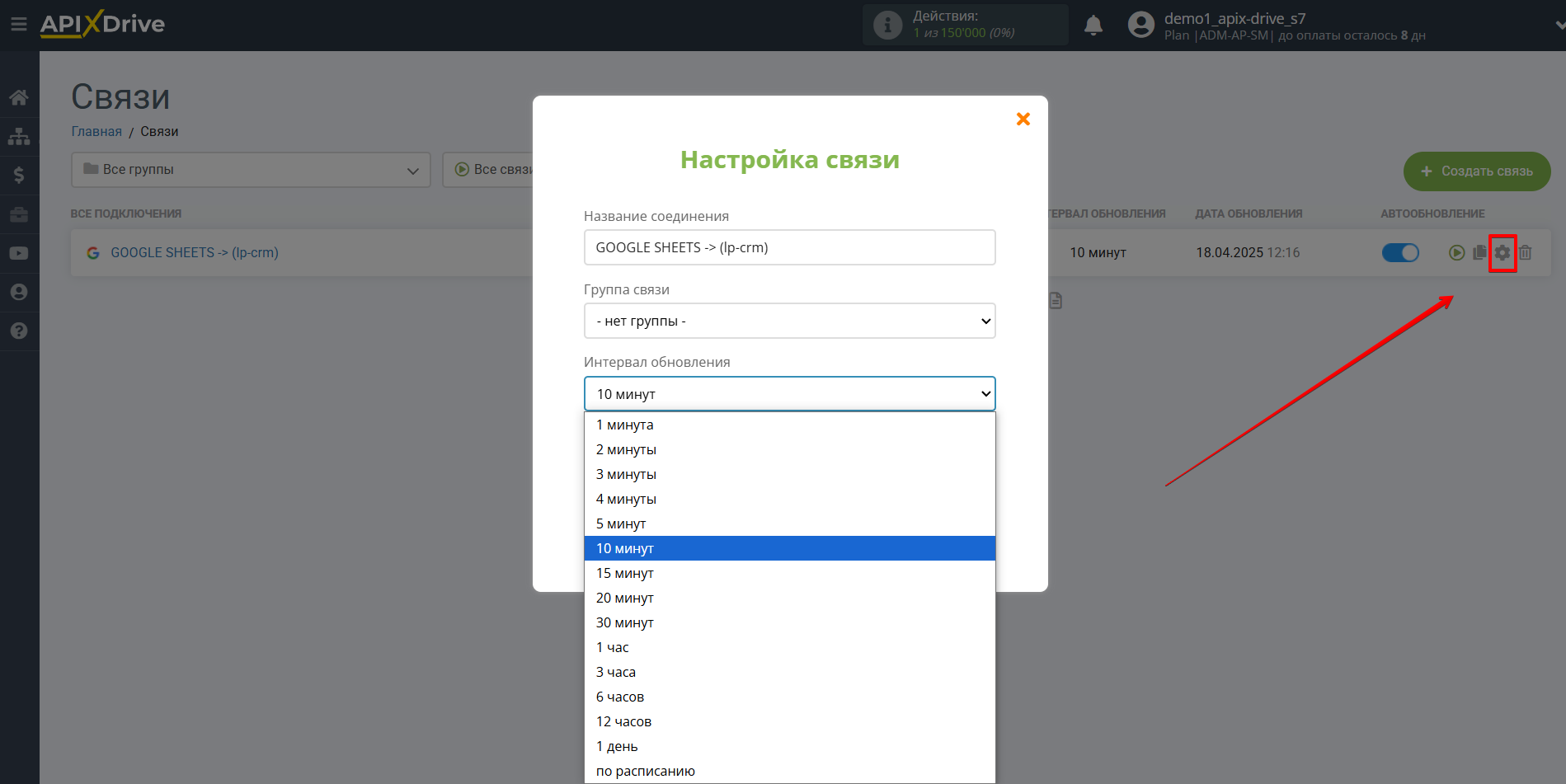This screenshot has height=784, width=1566.
Task: Select 15 минут interval
Action: click(x=789, y=573)
